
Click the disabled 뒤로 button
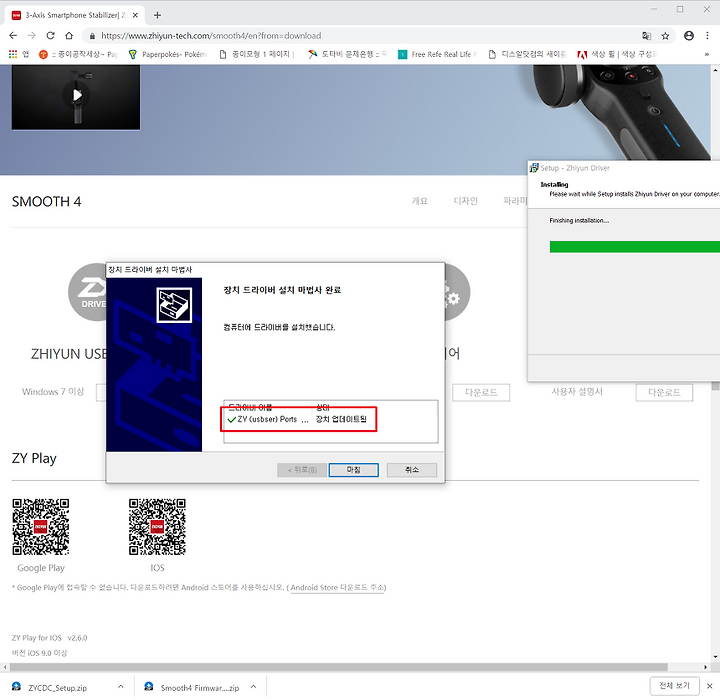302,470
